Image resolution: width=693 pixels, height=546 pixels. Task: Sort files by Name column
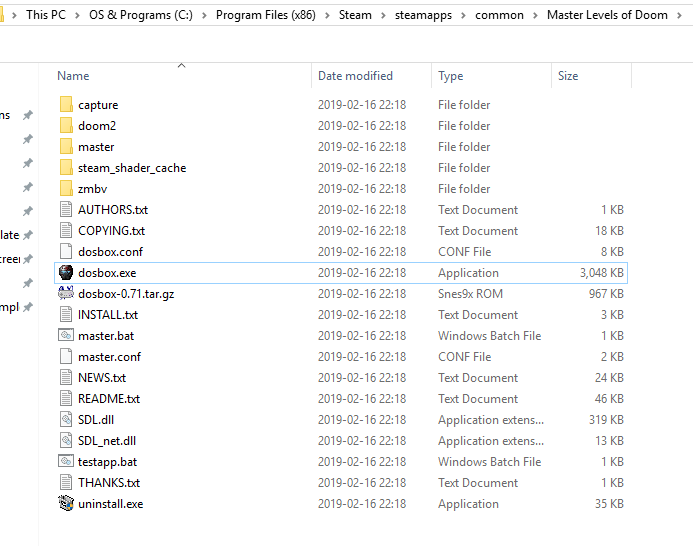(73, 76)
